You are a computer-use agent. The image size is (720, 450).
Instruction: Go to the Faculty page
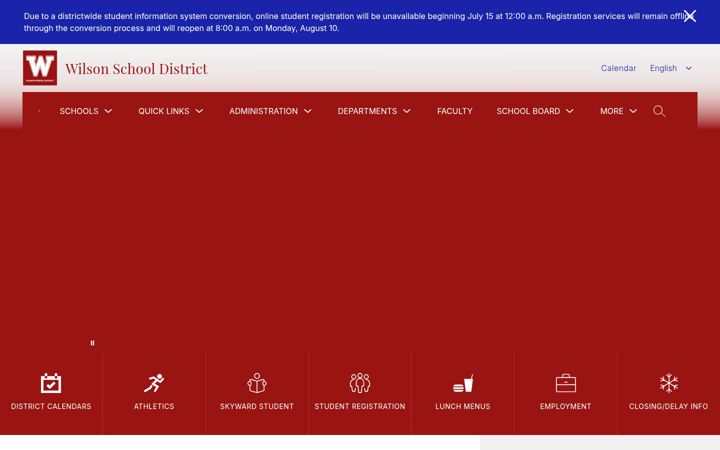(455, 111)
